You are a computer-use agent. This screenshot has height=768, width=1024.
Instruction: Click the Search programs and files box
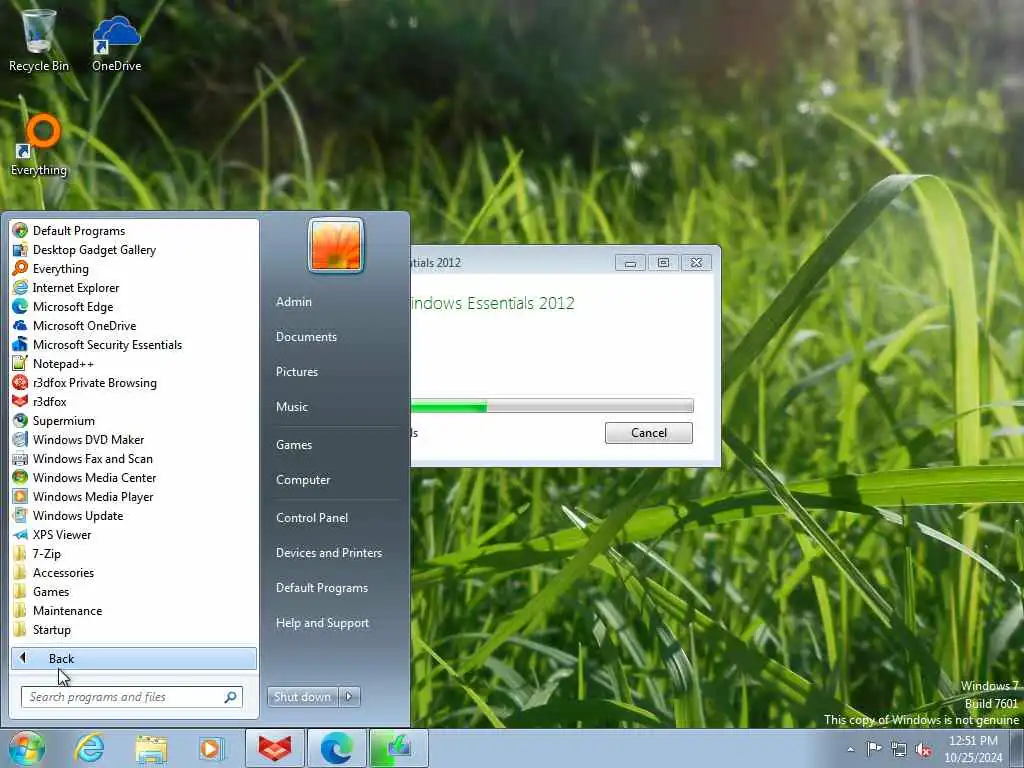coord(131,697)
